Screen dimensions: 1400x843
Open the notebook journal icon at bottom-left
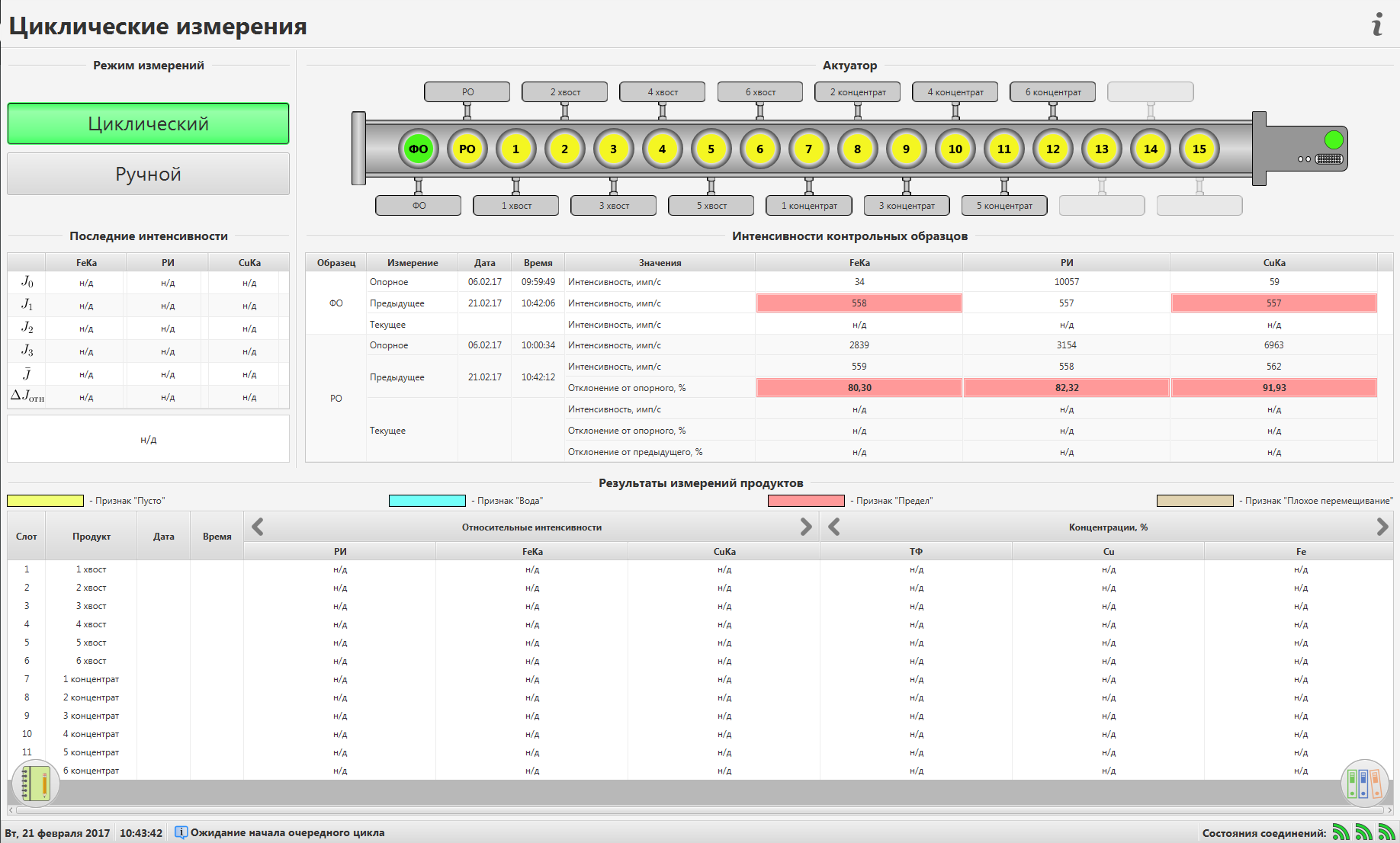[35, 784]
